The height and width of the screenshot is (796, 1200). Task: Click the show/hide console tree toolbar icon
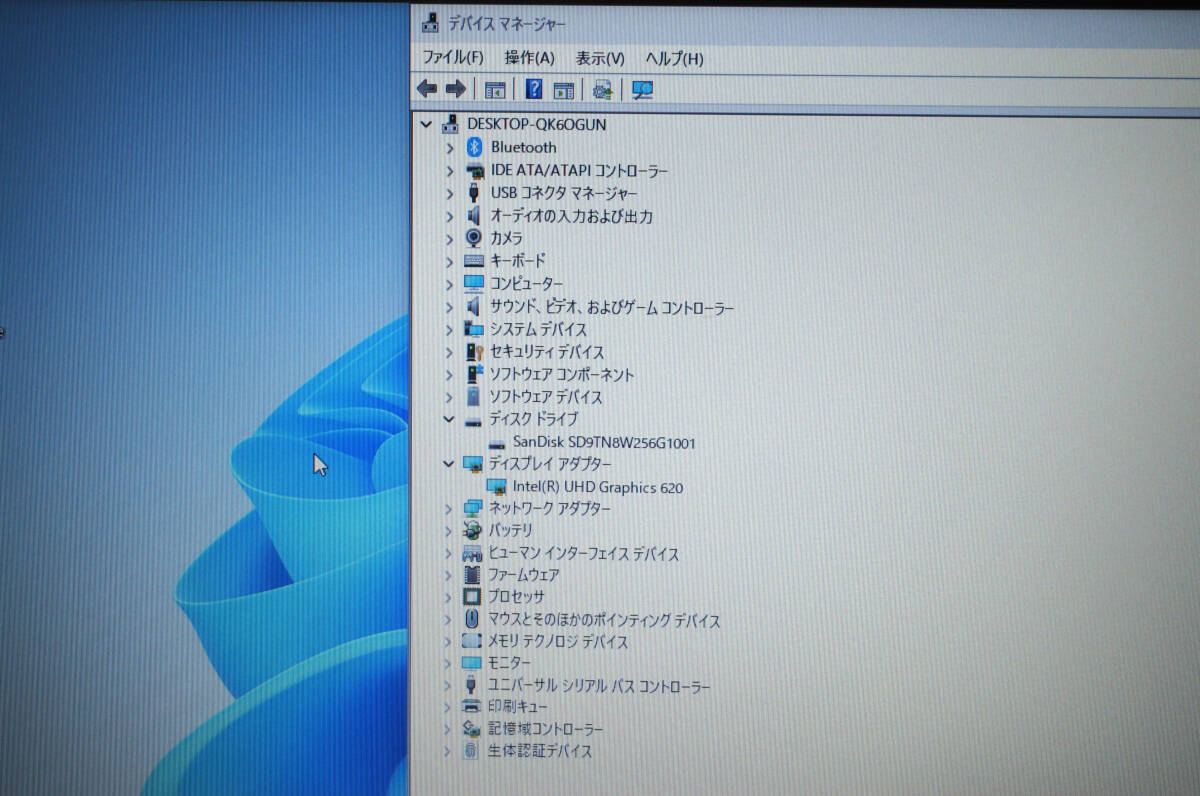coord(494,90)
